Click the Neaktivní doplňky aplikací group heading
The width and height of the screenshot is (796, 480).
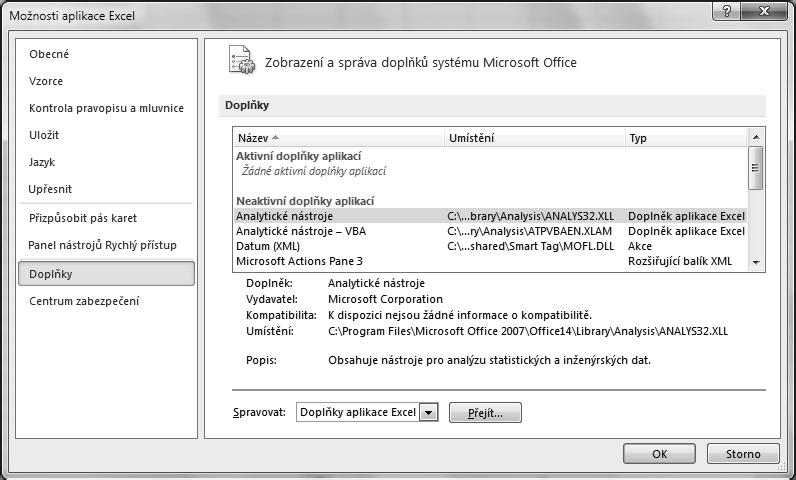(305, 201)
